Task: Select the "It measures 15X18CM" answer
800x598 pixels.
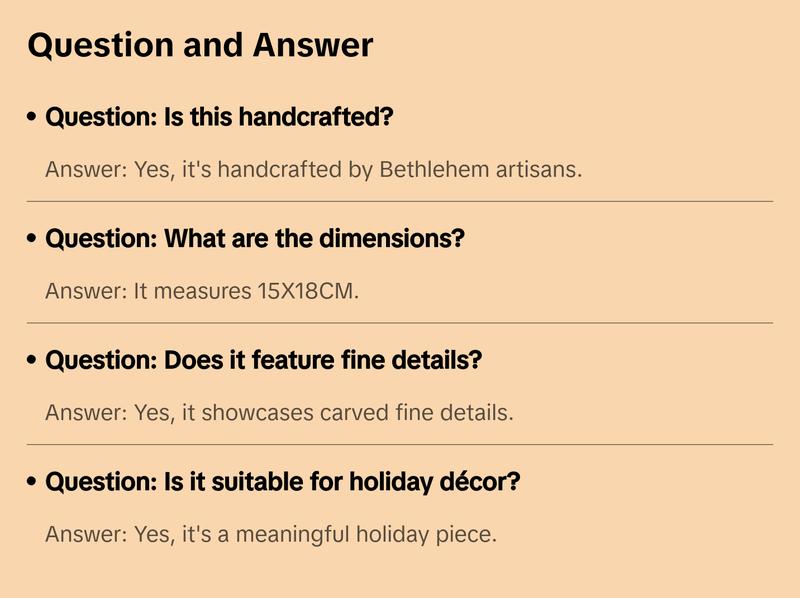Action: point(201,291)
